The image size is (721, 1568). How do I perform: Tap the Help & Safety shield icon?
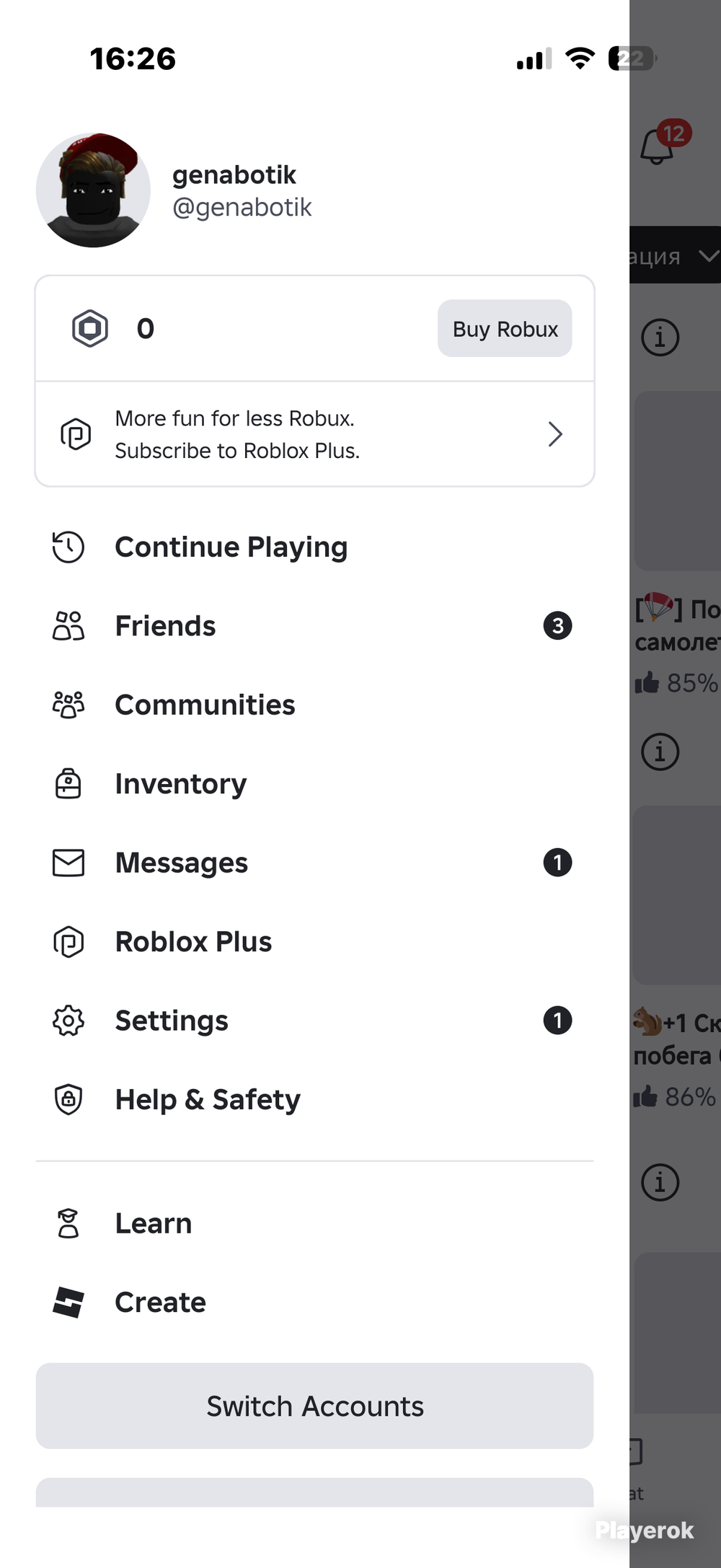point(68,1099)
